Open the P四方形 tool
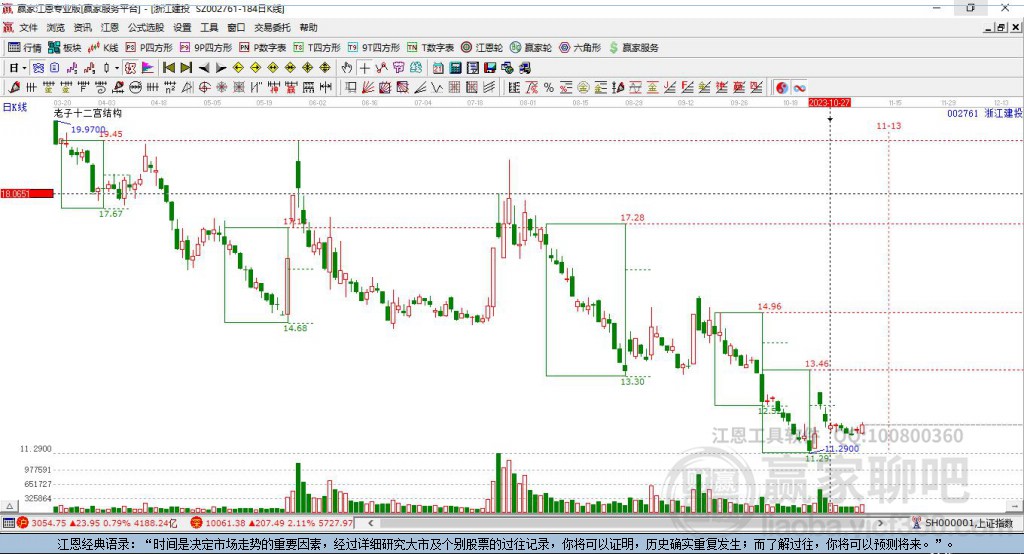Screen dimensions: 1024x554 (149, 48)
